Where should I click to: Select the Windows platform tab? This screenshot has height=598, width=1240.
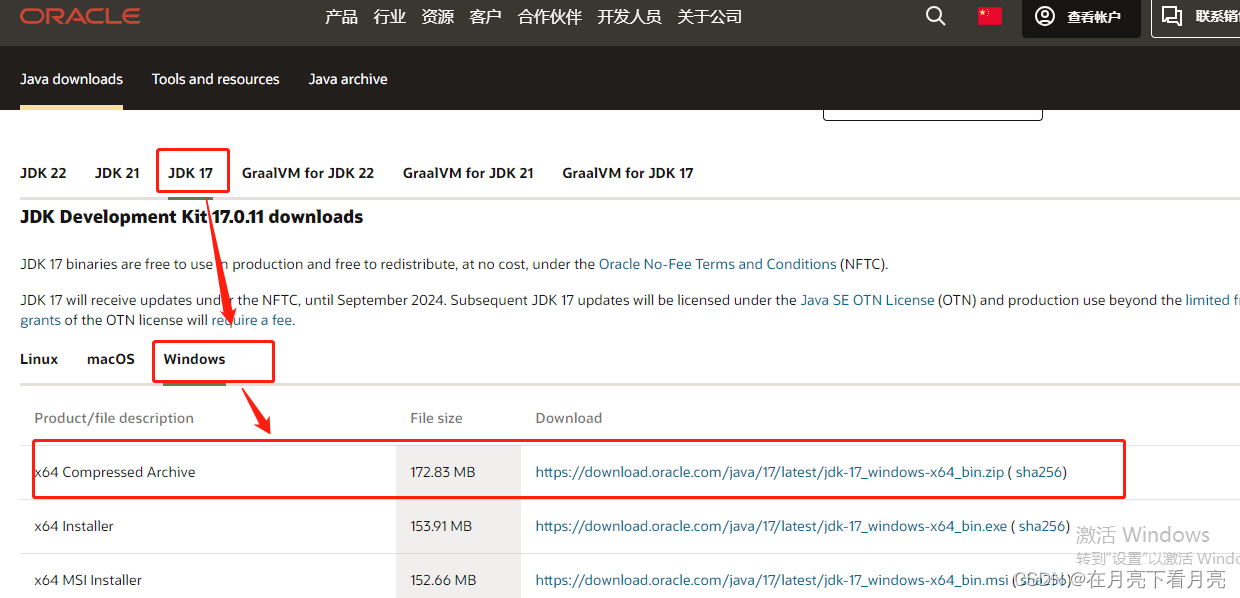click(195, 359)
